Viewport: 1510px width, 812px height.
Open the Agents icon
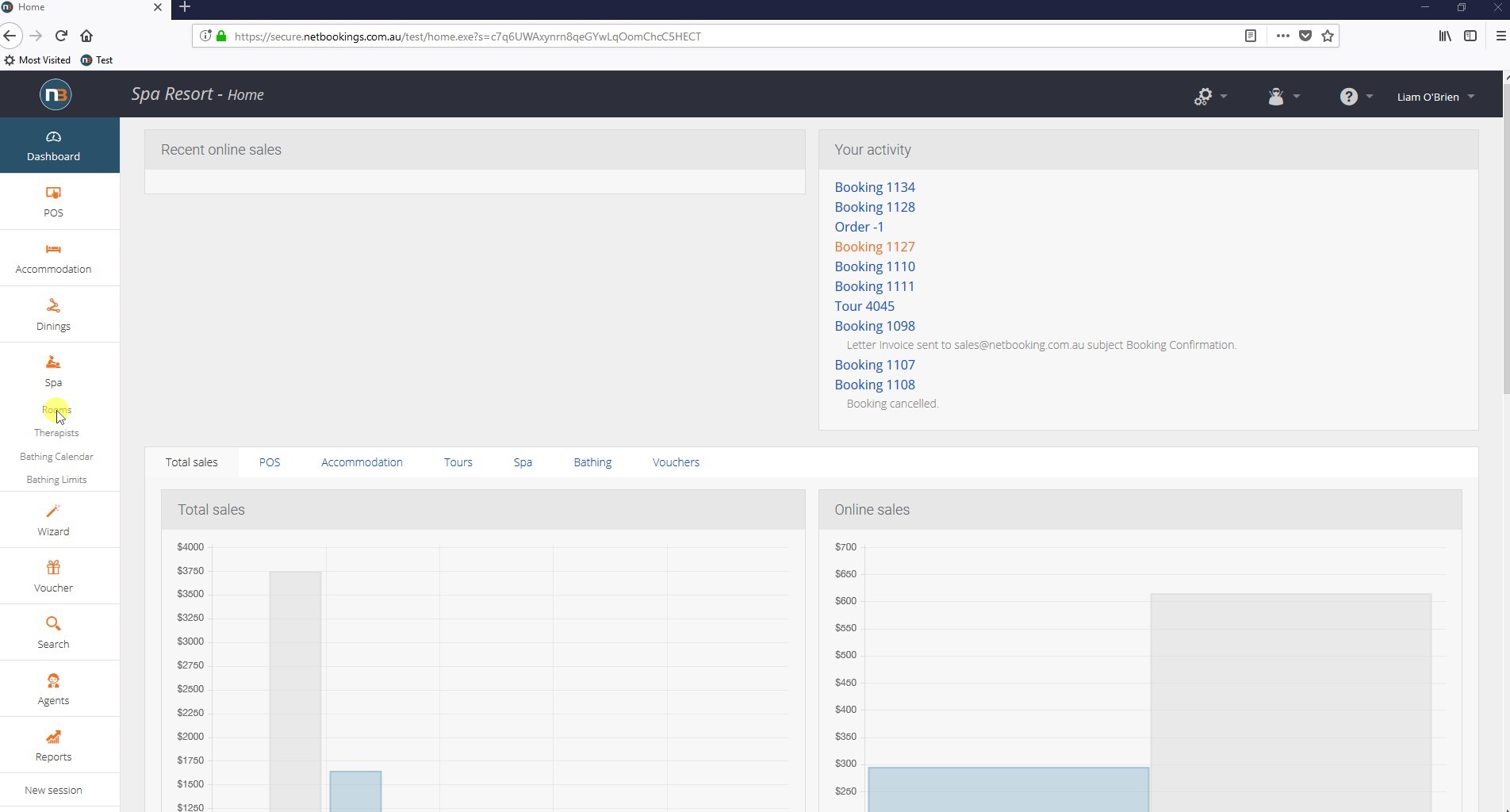pyautogui.click(x=53, y=681)
